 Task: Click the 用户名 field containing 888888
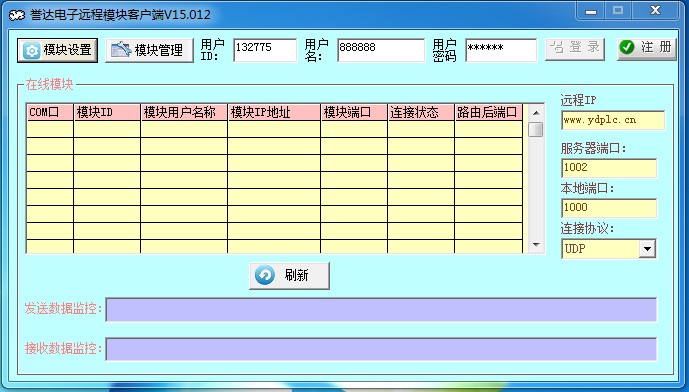(x=381, y=50)
